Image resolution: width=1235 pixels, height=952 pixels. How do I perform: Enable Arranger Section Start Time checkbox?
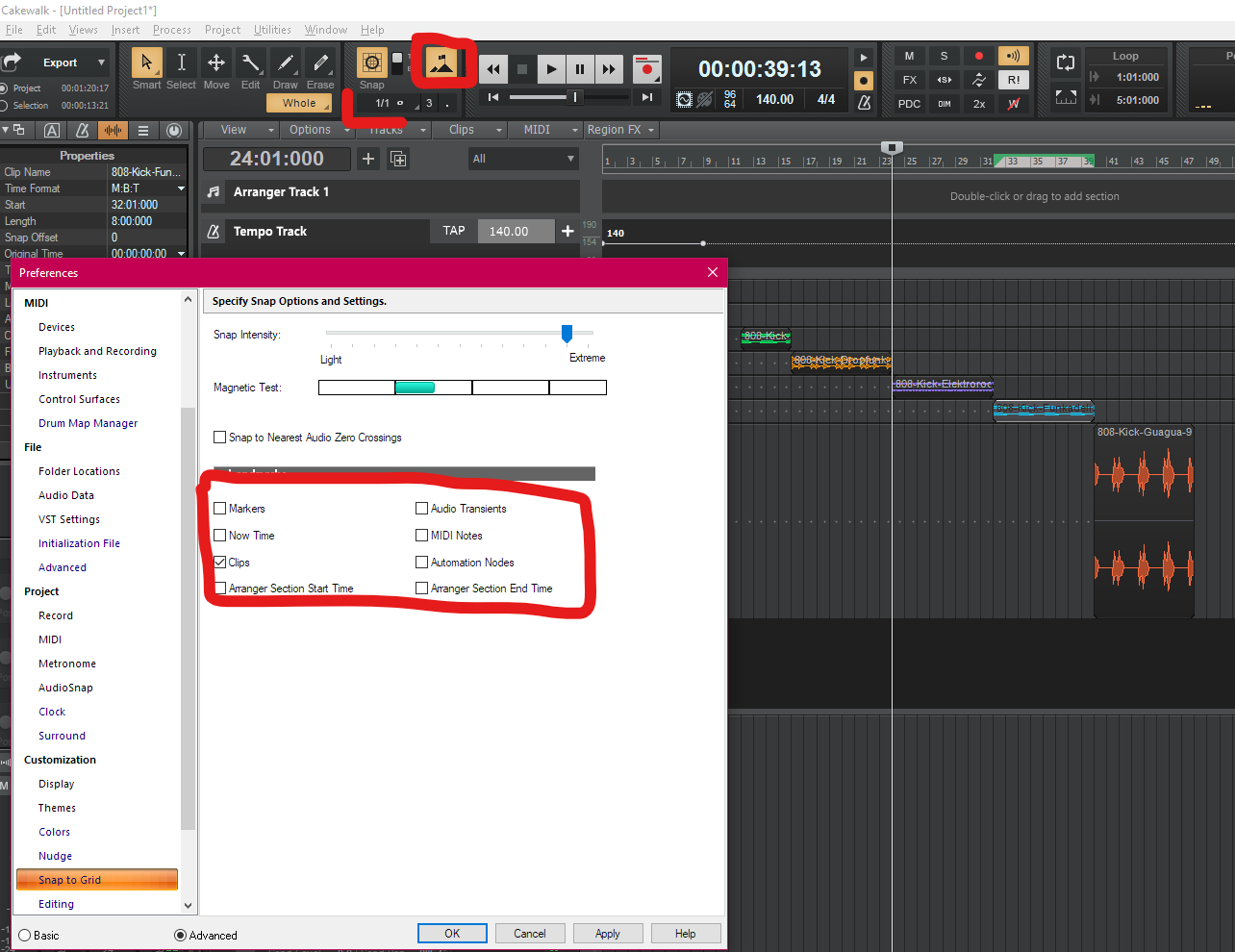(x=220, y=588)
